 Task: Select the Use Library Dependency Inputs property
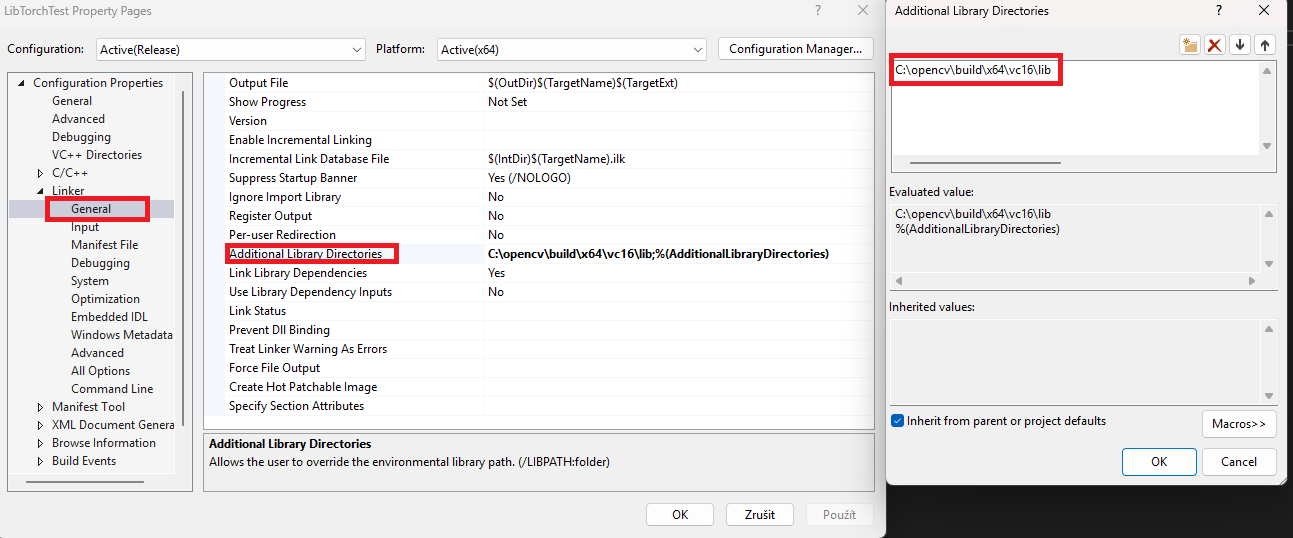point(310,292)
